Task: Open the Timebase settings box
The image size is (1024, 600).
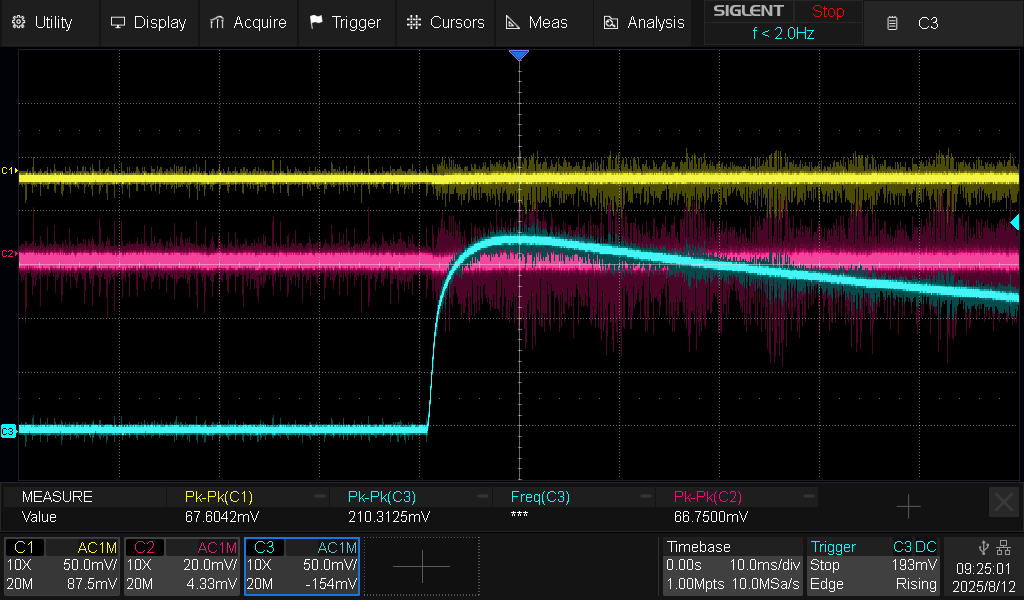Action: [x=733, y=566]
